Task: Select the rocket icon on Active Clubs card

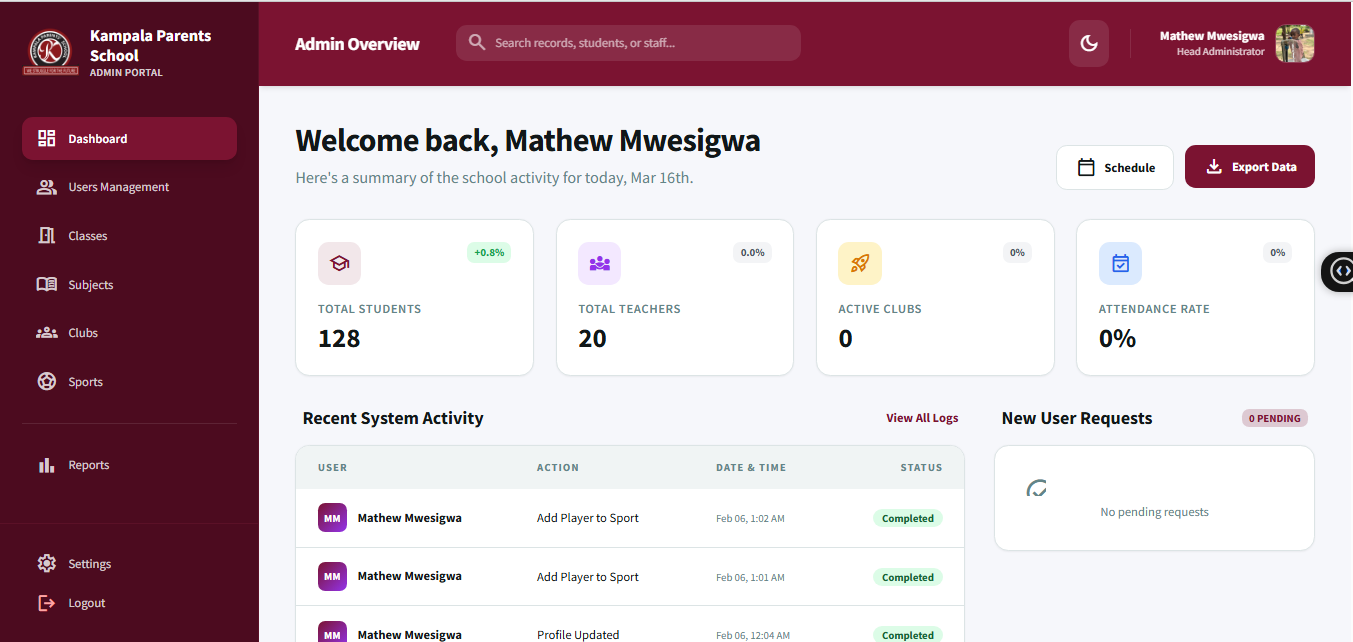Action: point(859,263)
